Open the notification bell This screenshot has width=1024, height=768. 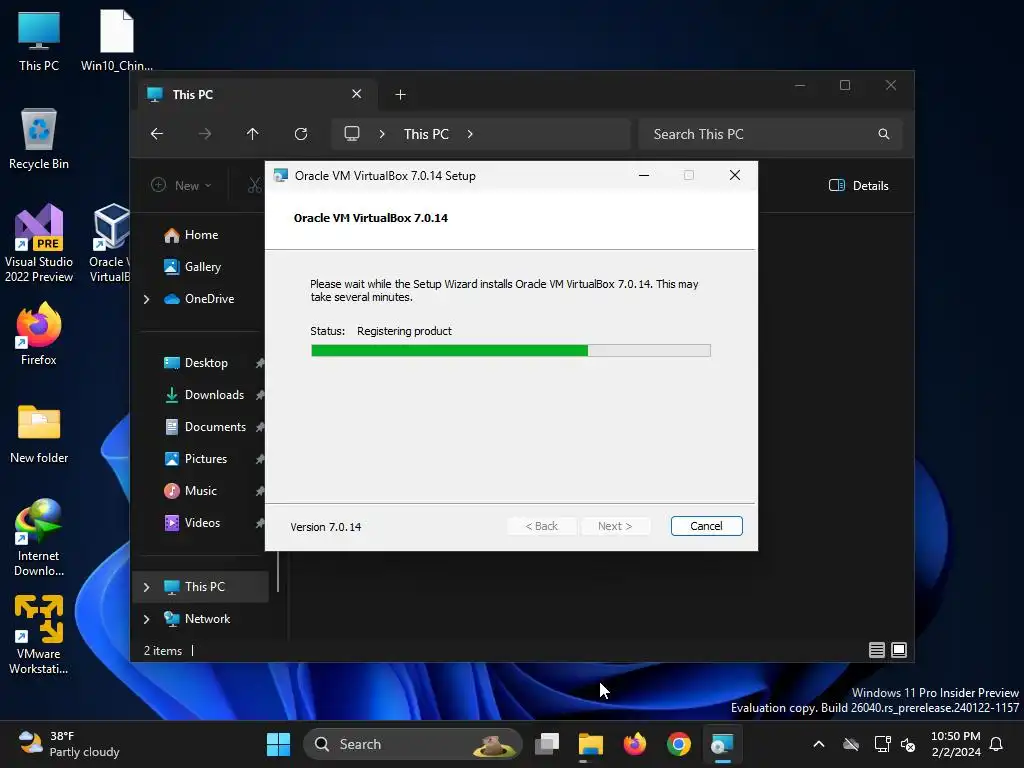pos(996,744)
